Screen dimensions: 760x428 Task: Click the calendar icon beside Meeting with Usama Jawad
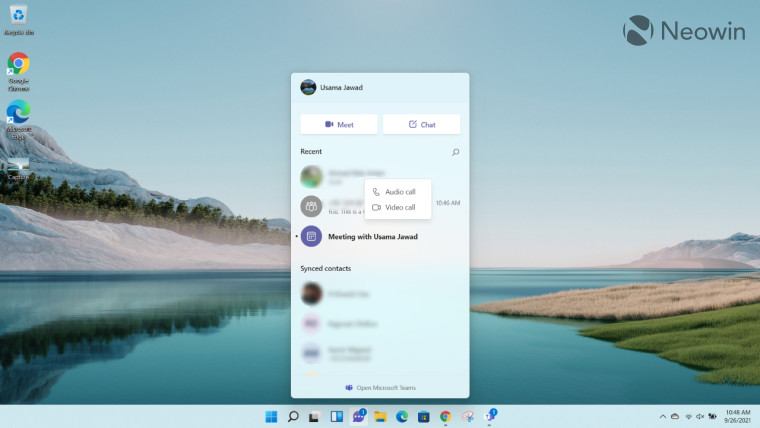[311, 237]
